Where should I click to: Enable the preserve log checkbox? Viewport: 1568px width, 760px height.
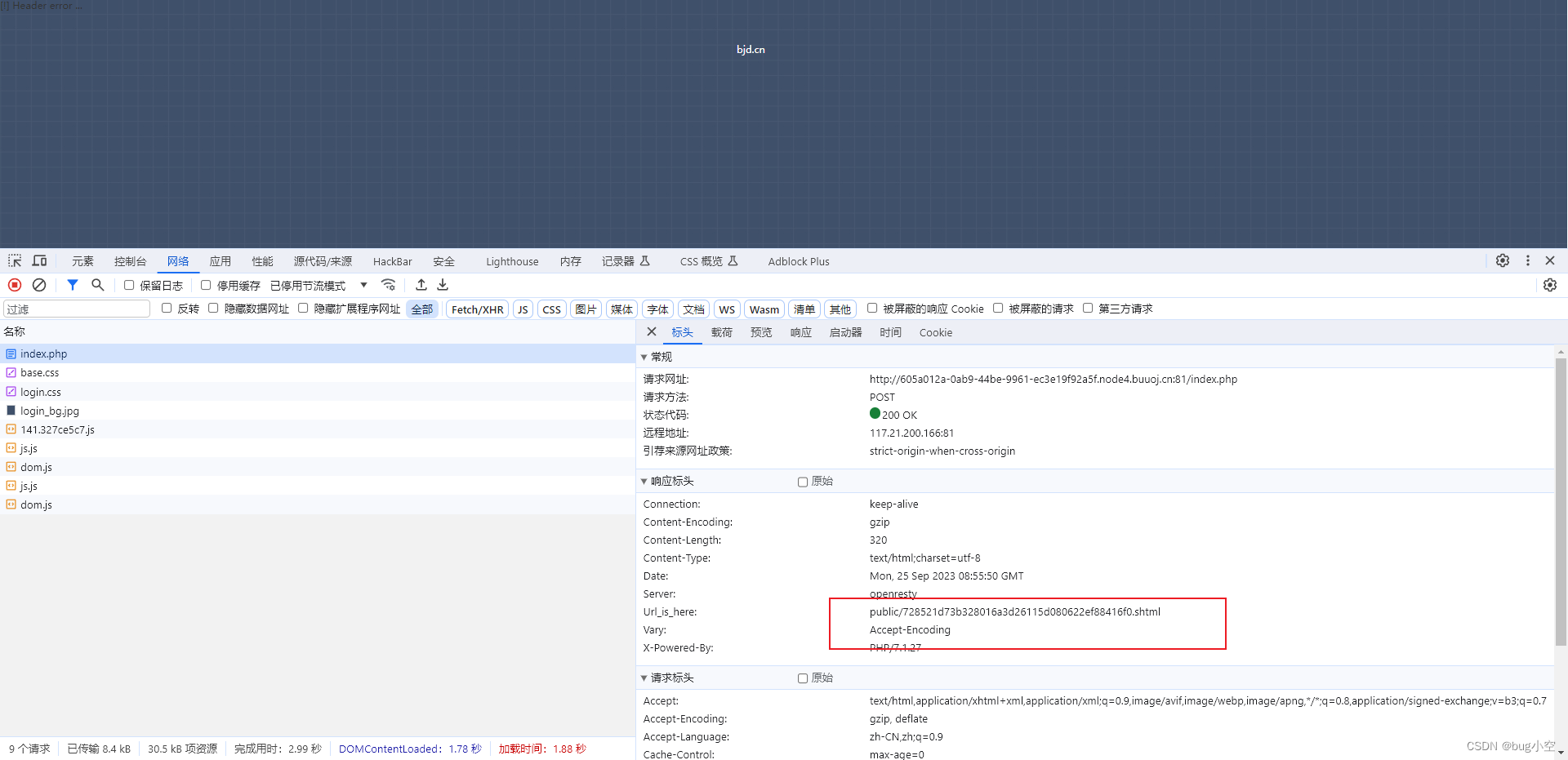click(129, 285)
